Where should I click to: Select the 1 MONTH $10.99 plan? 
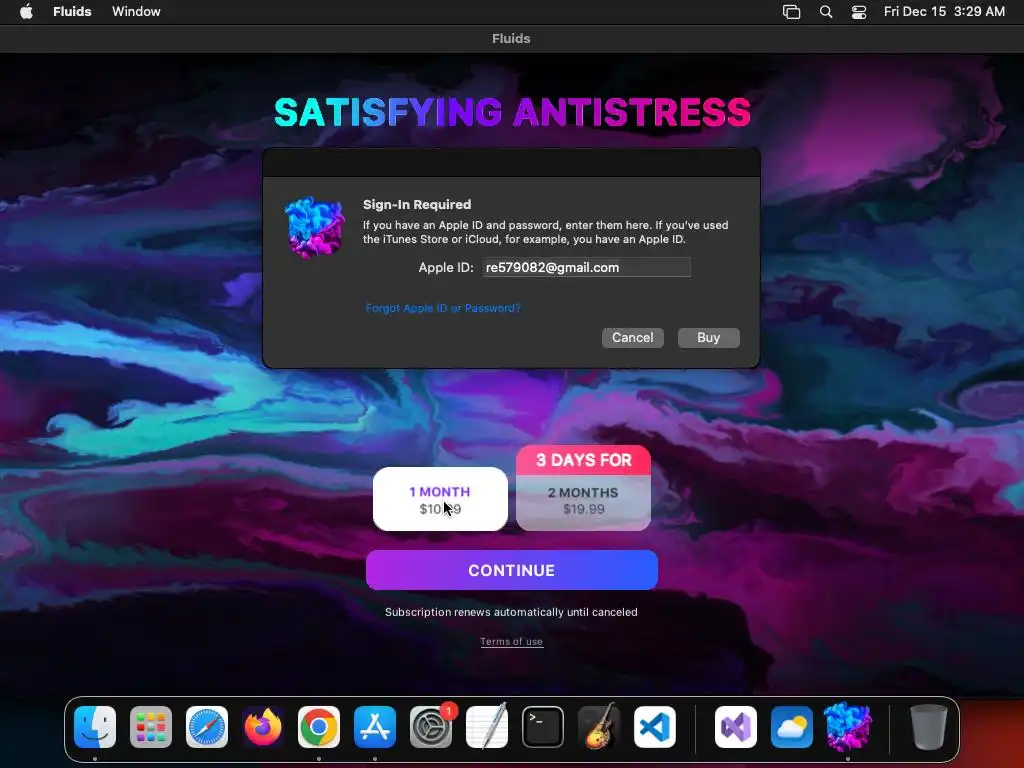tap(440, 499)
